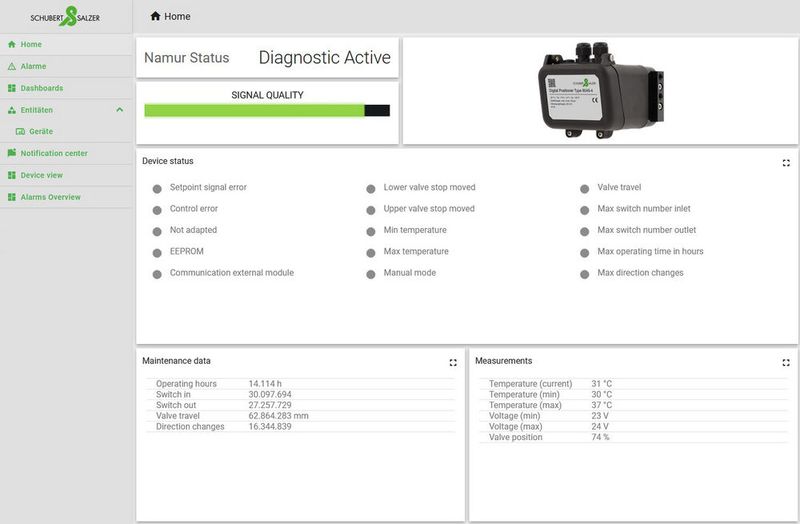Click Max switch number outlet dot
This screenshot has width=800, height=524.
(585, 232)
